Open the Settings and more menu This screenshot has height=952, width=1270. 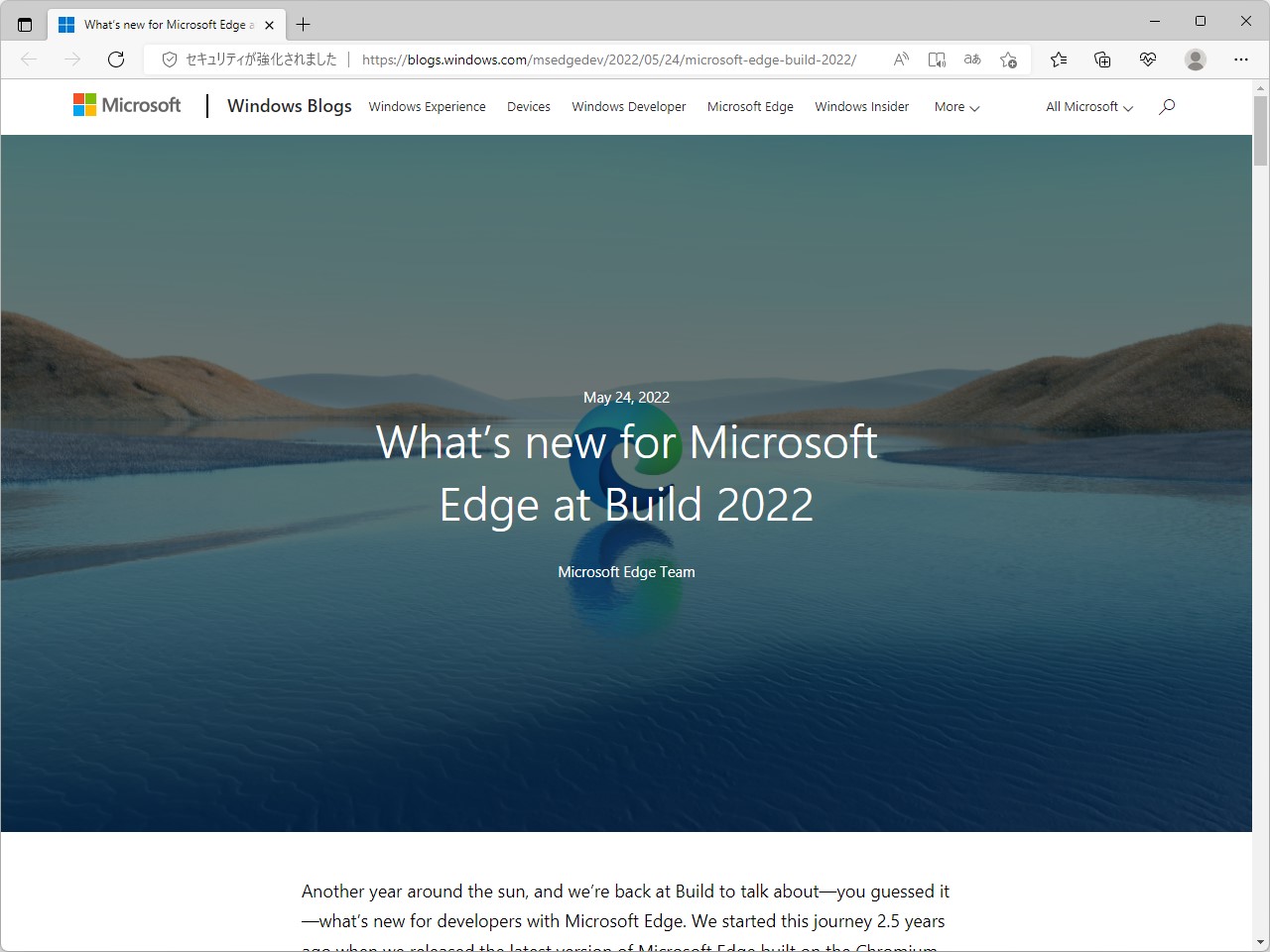[1241, 59]
